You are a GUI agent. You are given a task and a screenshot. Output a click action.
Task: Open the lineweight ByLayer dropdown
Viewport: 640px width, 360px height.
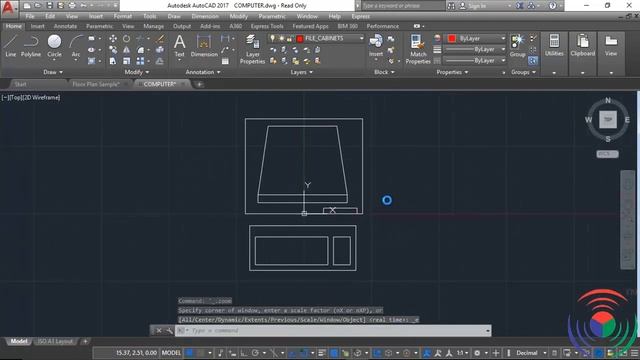tap(503, 49)
